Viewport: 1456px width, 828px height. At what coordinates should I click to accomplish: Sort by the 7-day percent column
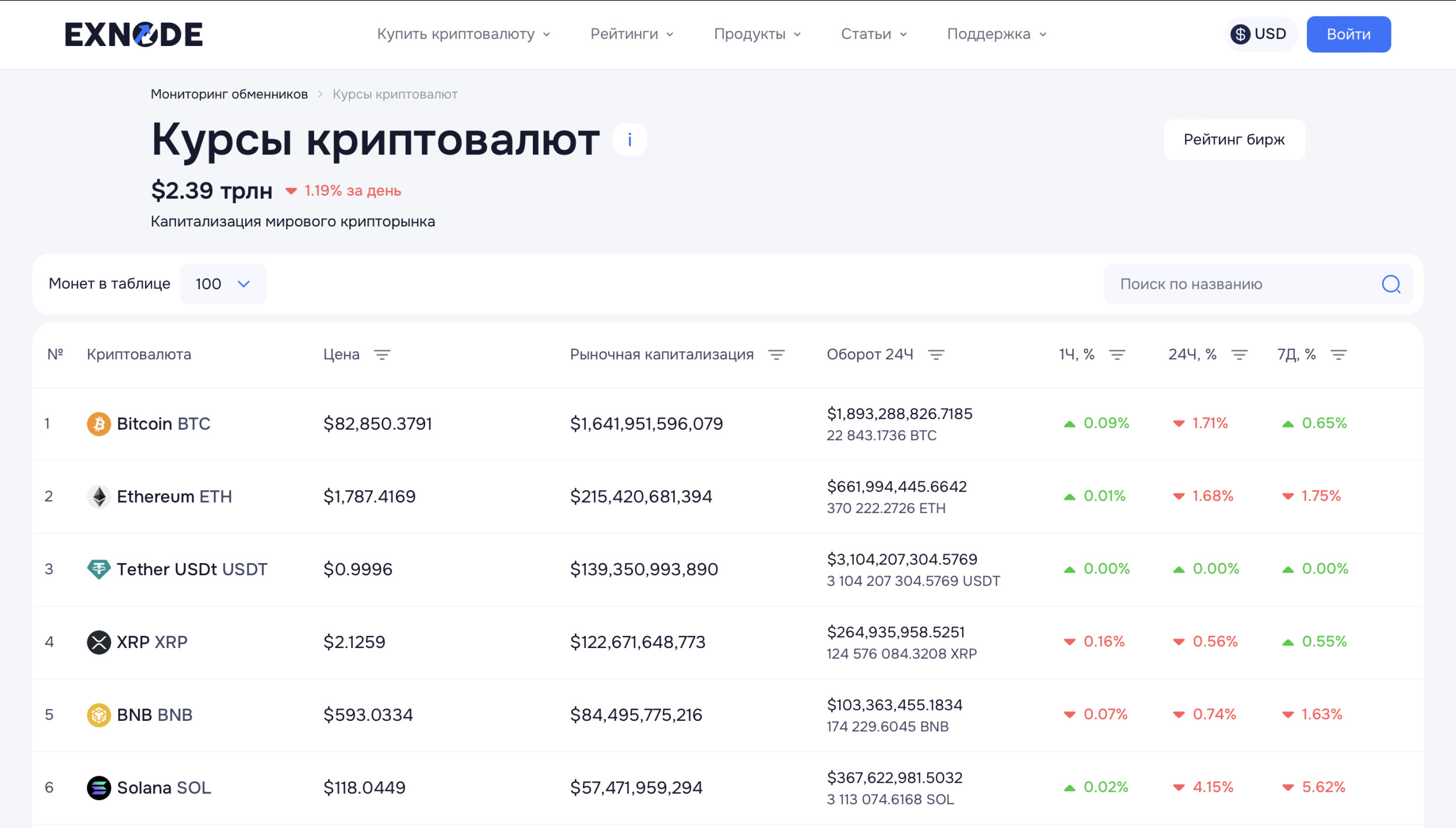point(1338,355)
